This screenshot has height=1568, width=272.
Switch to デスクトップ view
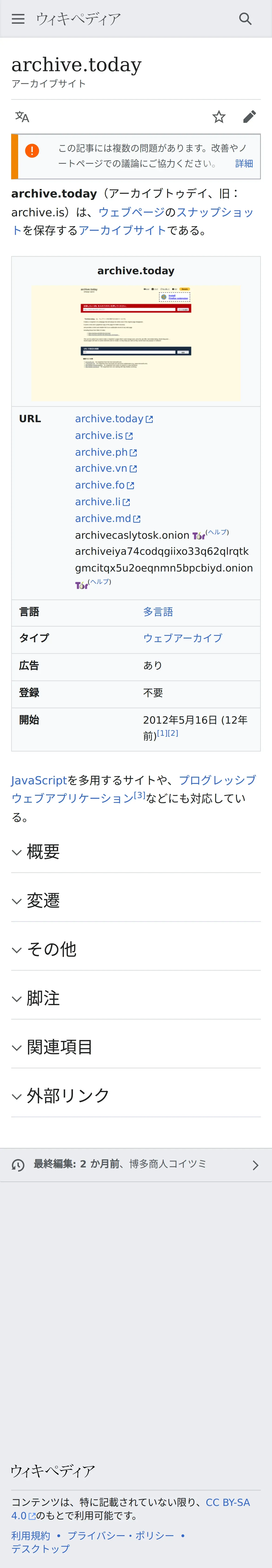click(40, 1548)
